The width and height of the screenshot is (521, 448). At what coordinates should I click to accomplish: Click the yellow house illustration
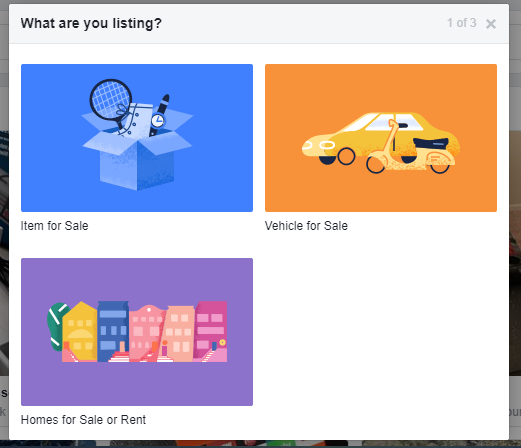pyautogui.click(x=79, y=332)
